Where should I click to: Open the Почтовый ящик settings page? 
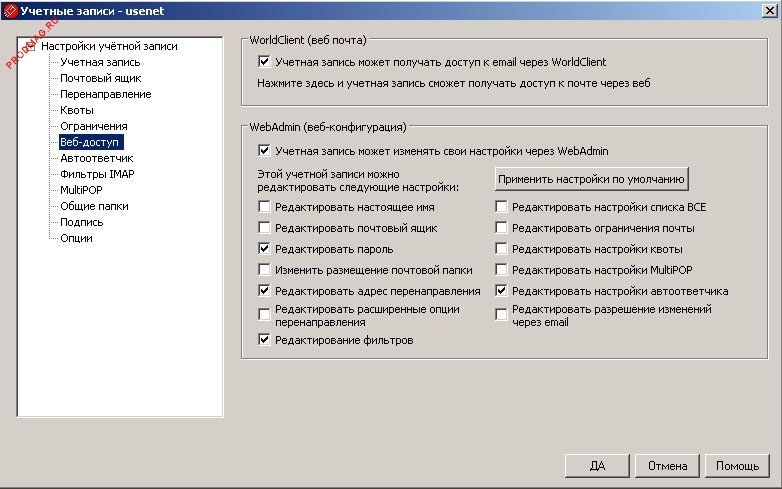pos(100,78)
